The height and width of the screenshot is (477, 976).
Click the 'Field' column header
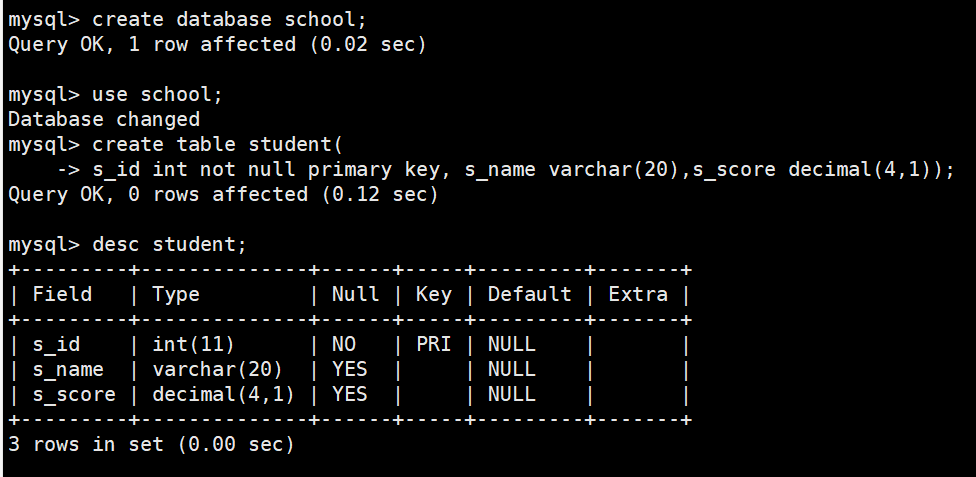[x=62, y=294]
